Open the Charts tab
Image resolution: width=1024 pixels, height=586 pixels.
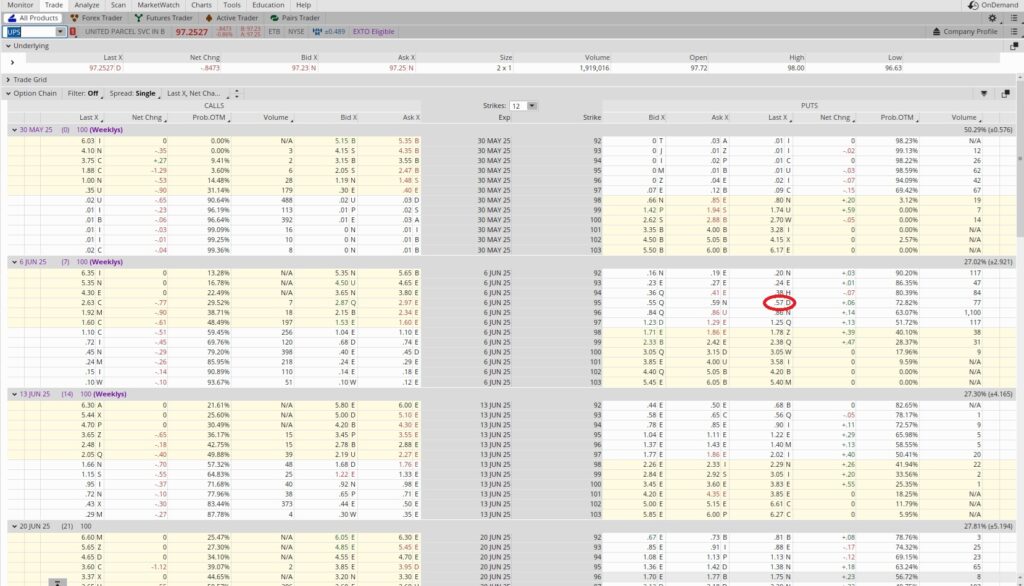[x=201, y=5]
